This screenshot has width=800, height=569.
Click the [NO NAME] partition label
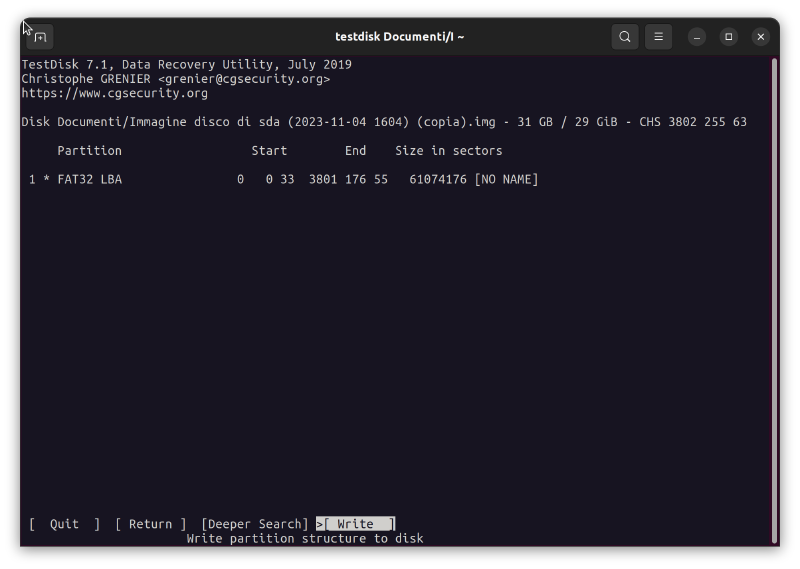(x=506, y=180)
